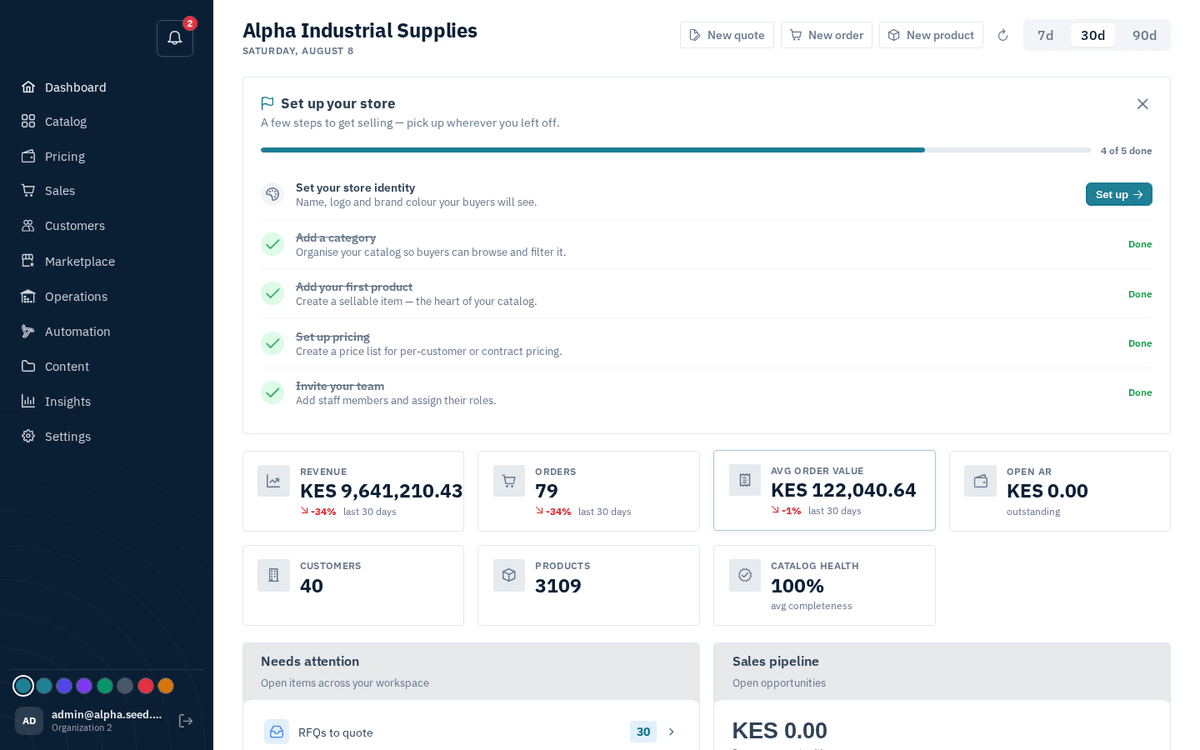
Task: Click the Operations warehouse icon
Action: [x=28, y=296]
